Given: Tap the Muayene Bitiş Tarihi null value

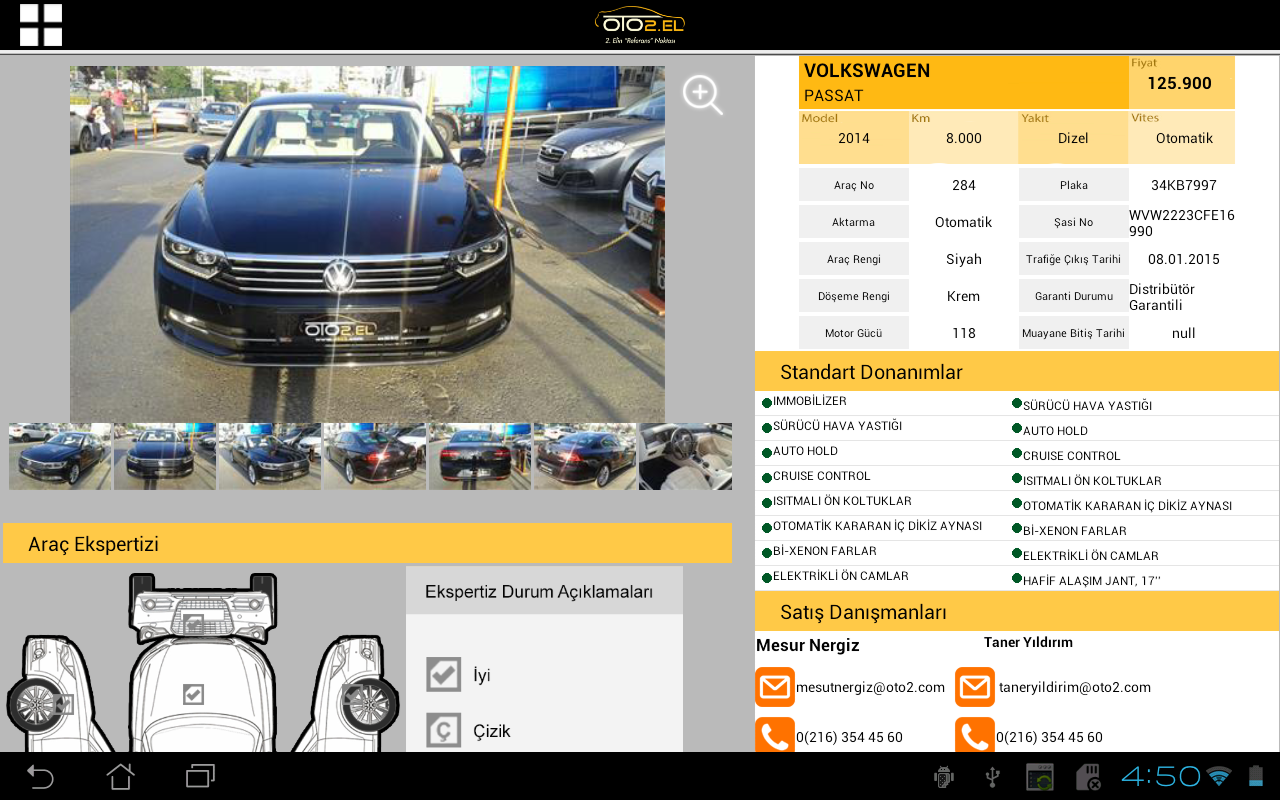Looking at the screenshot, I should tap(1184, 333).
